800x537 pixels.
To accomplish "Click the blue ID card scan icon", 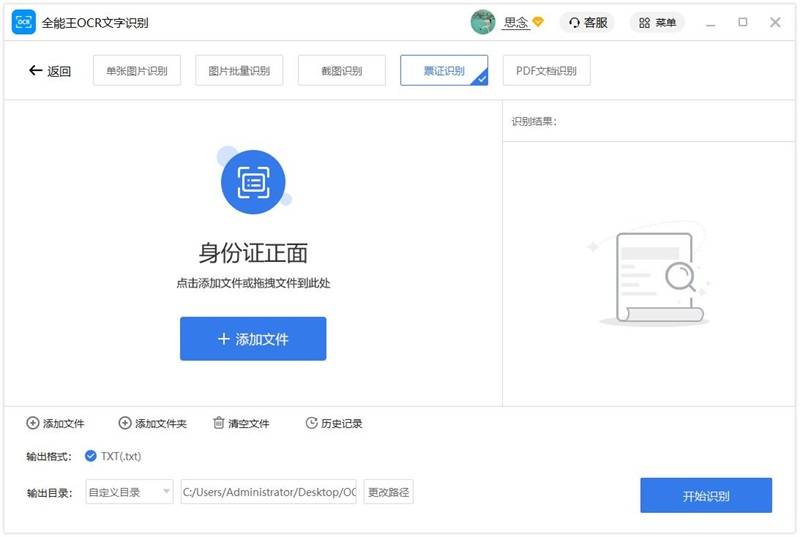I will pyautogui.click(x=253, y=182).
